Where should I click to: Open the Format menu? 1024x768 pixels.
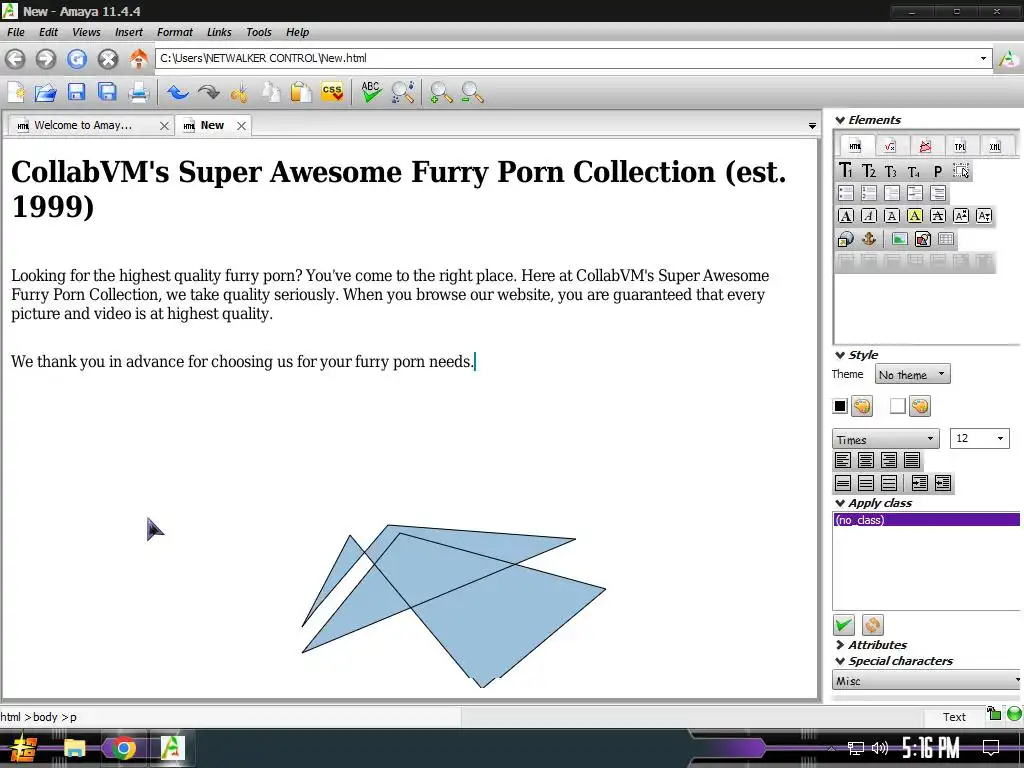pos(174,32)
